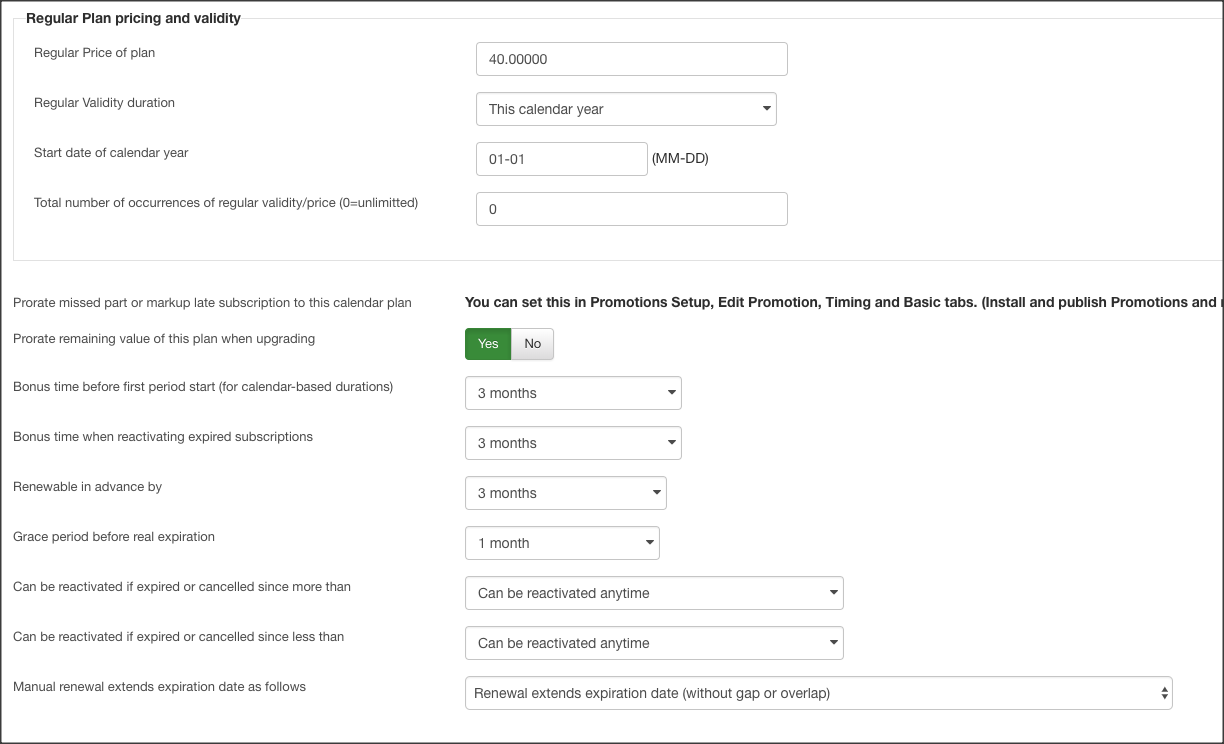The image size is (1224, 744).
Task: Open reactivation 'since less than' dropdown
Action: coord(654,643)
